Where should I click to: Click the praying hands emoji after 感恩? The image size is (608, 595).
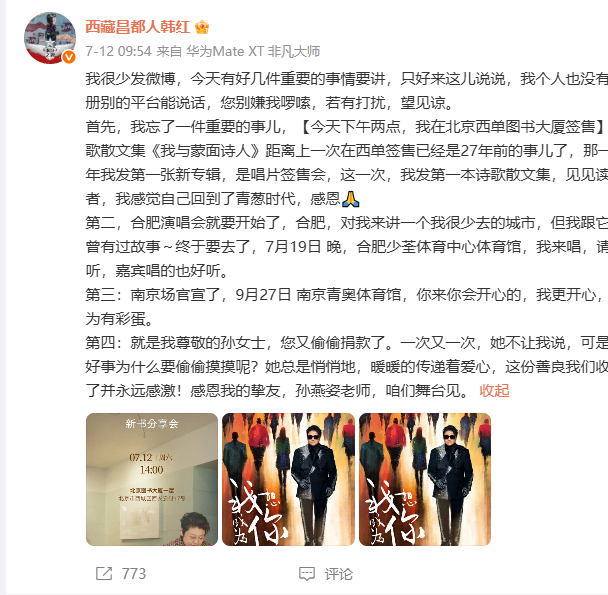point(351,199)
